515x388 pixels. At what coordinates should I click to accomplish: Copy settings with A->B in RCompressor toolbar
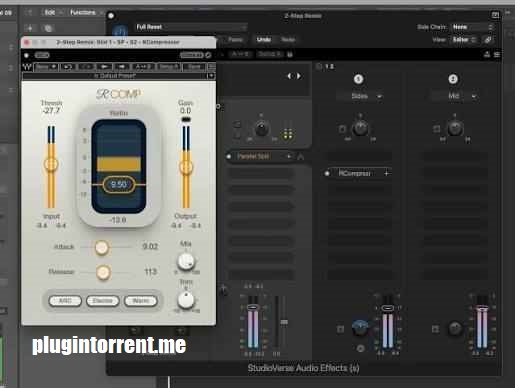tap(143, 67)
